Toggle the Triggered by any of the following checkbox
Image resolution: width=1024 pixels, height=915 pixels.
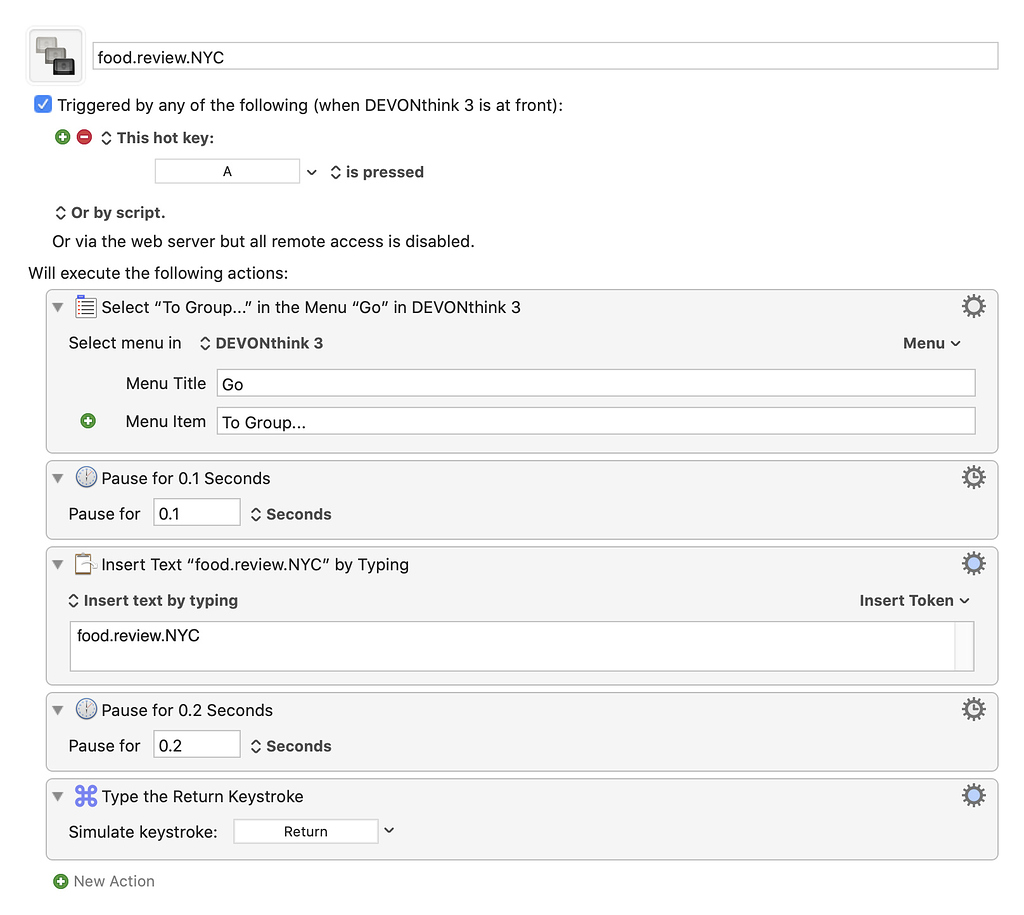click(41, 104)
